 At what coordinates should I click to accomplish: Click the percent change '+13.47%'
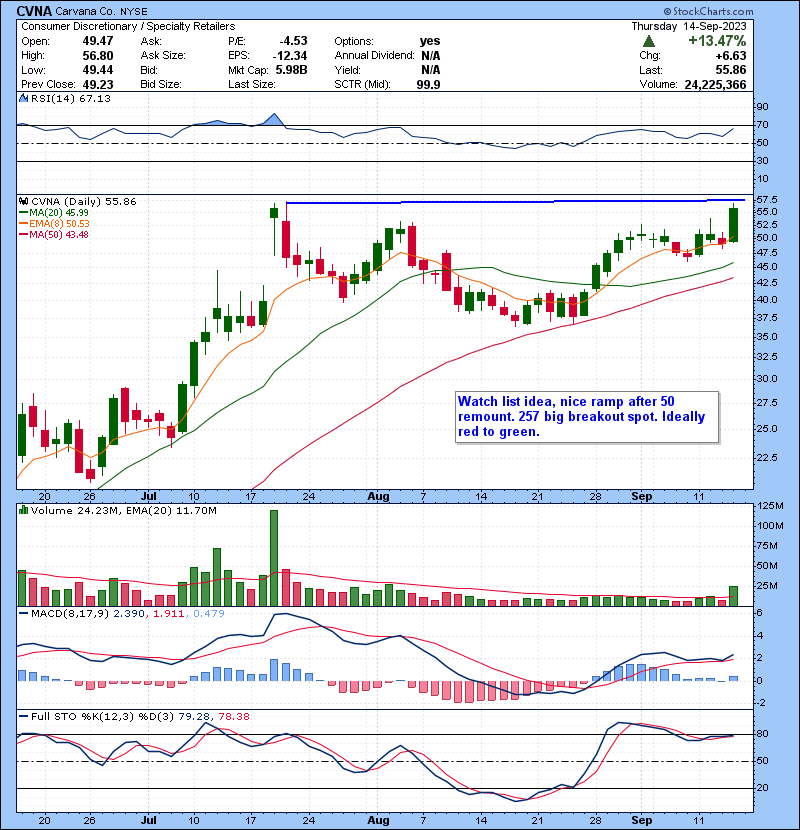coord(717,41)
